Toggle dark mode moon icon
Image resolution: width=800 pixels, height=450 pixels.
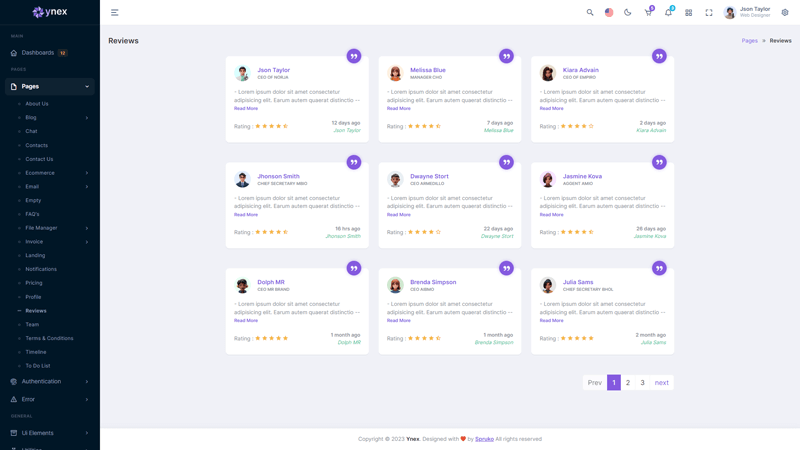pos(628,13)
